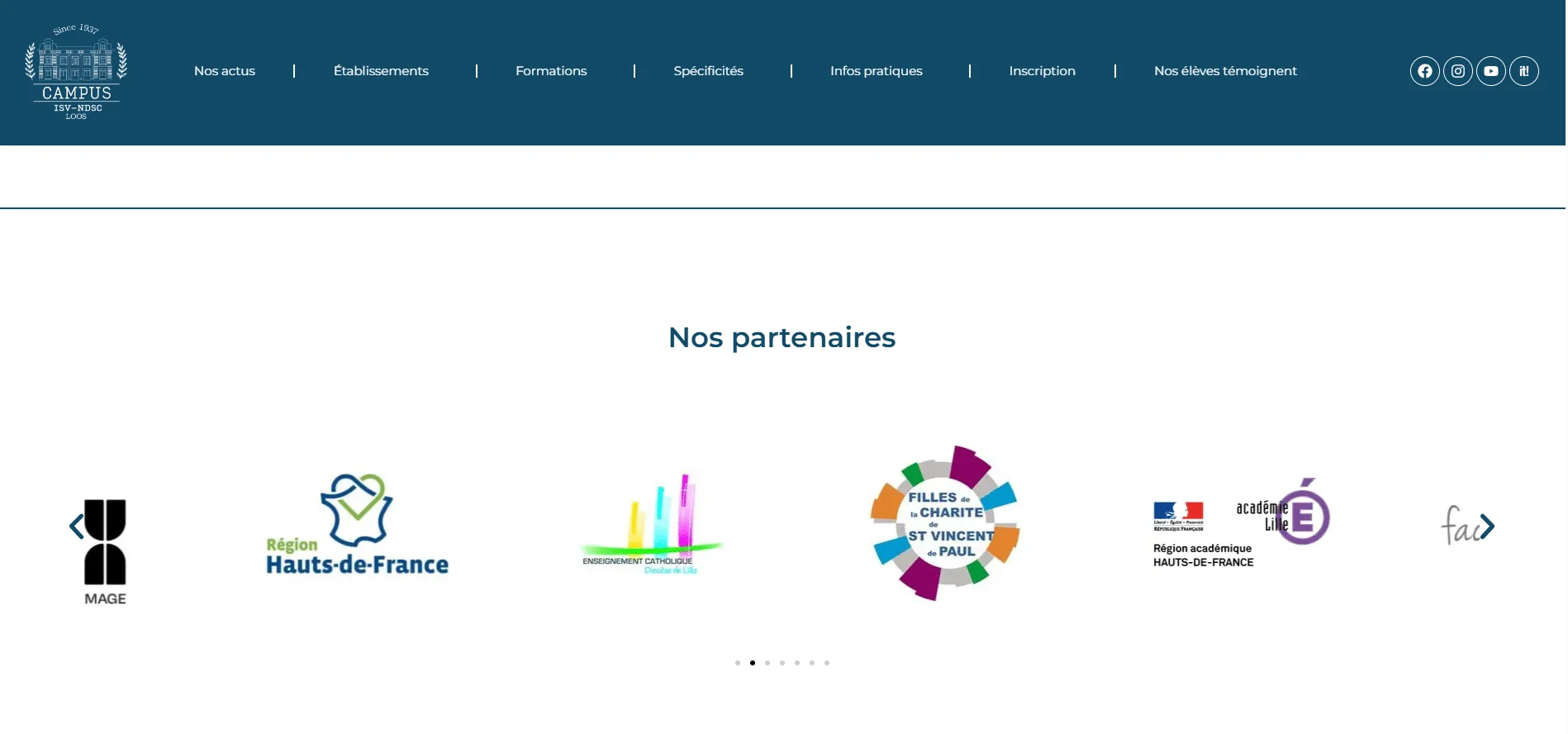Open the Spécificités menu
The width and height of the screenshot is (1568, 734).
coord(709,71)
